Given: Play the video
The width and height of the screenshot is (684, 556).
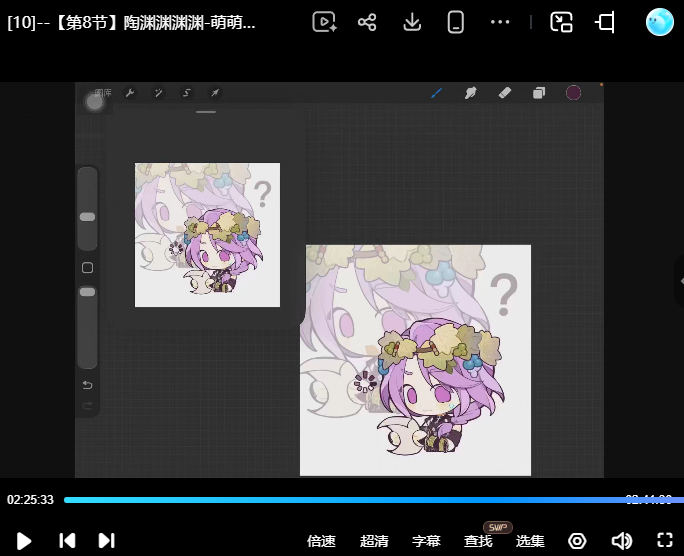Looking at the screenshot, I should 24,541.
